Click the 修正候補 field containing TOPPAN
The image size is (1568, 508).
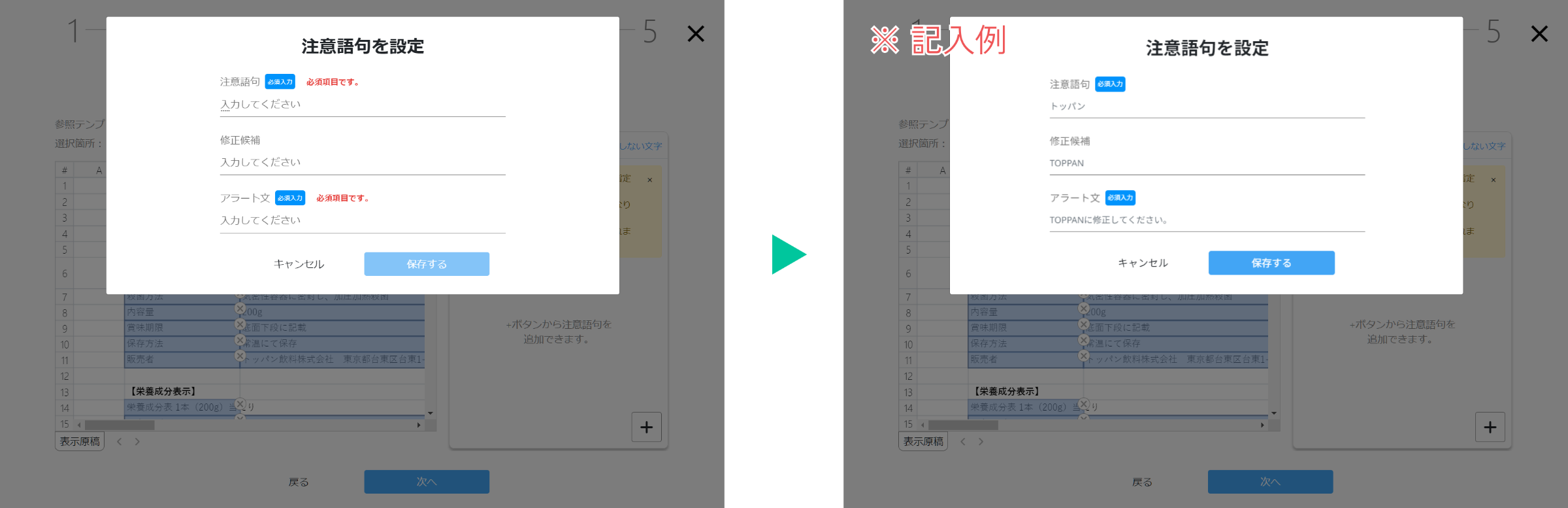click(1207, 163)
